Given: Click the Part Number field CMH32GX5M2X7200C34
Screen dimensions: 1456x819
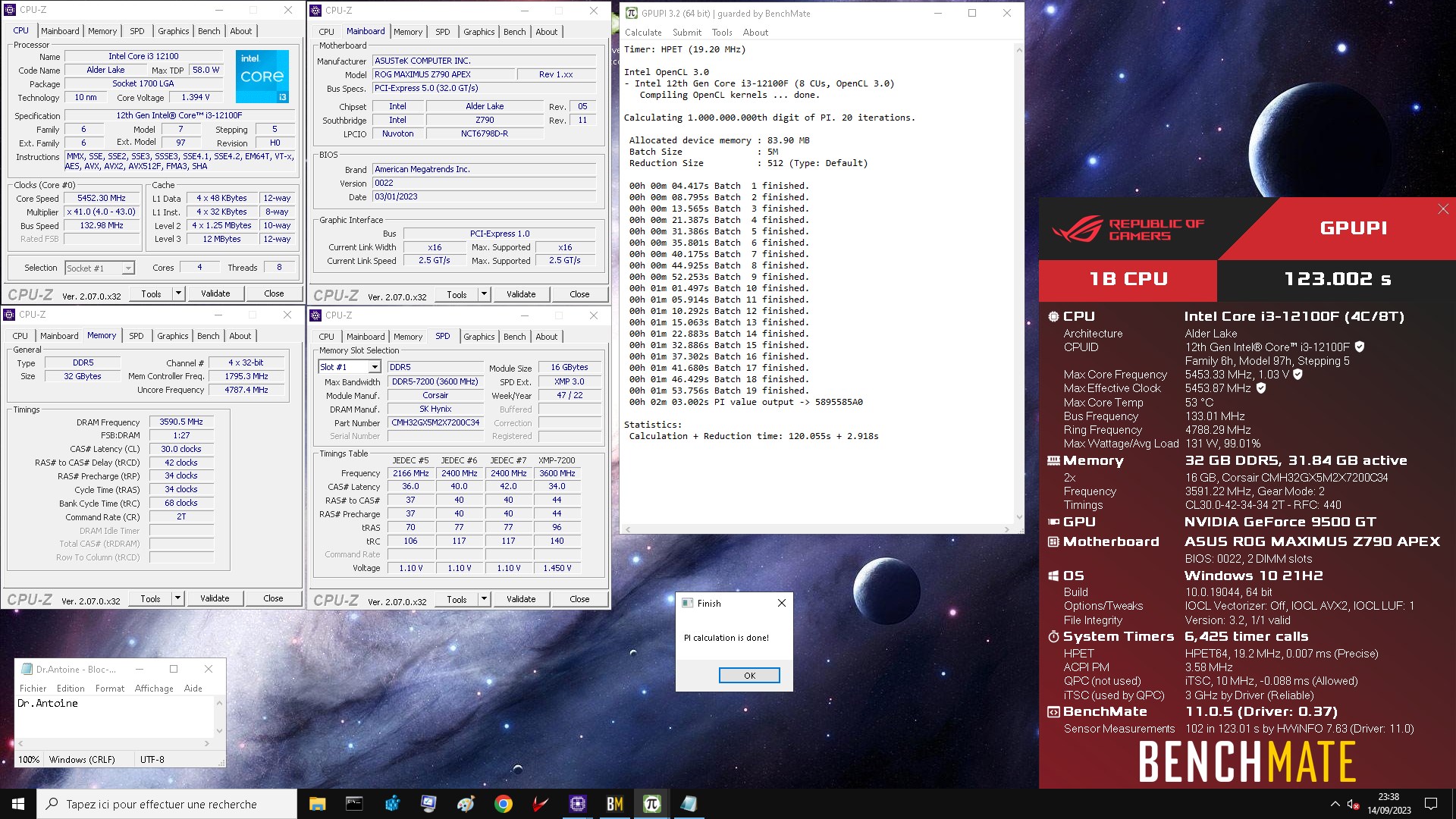Looking at the screenshot, I should pos(435,423).
